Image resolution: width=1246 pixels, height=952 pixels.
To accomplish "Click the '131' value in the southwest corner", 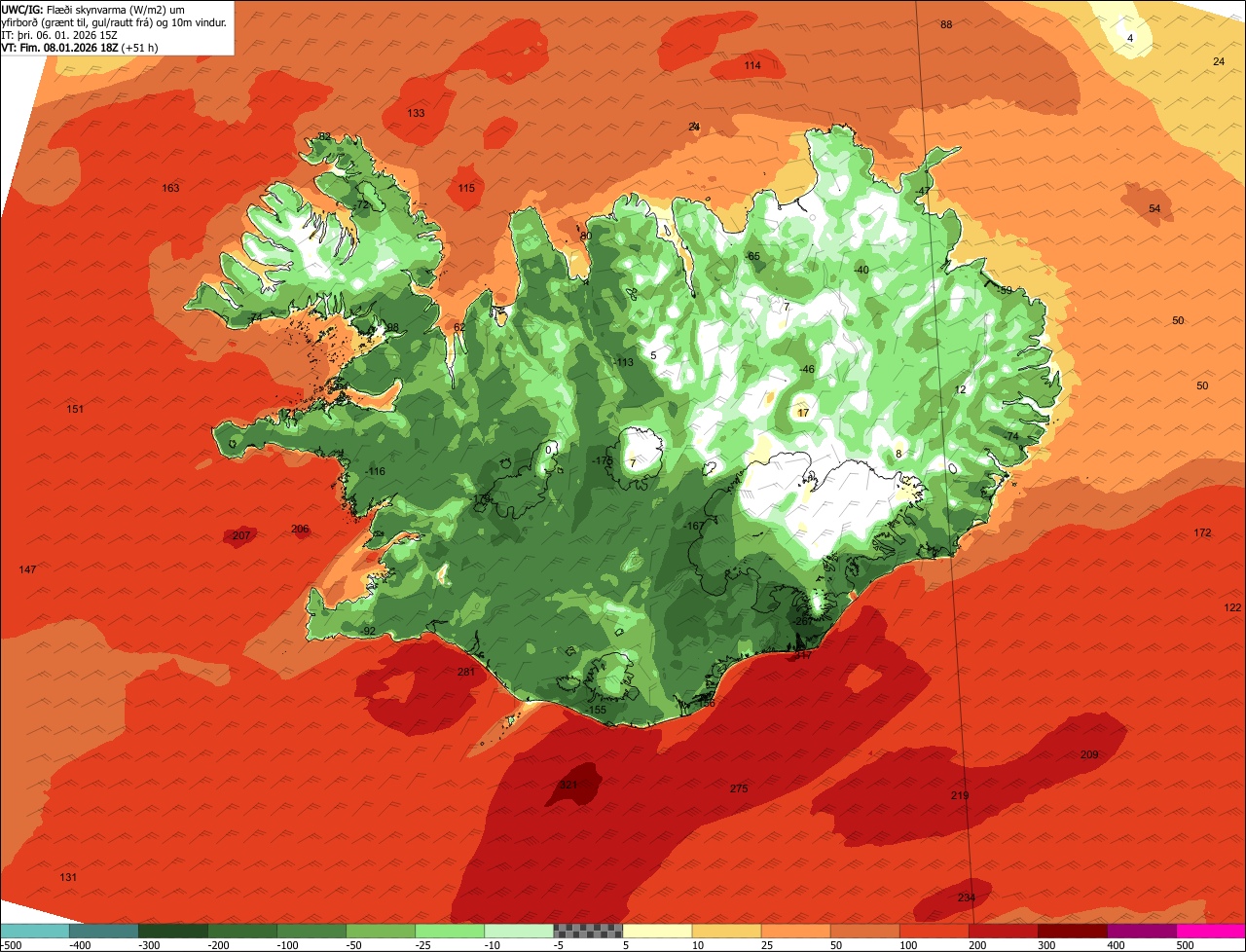I will 68,877.
